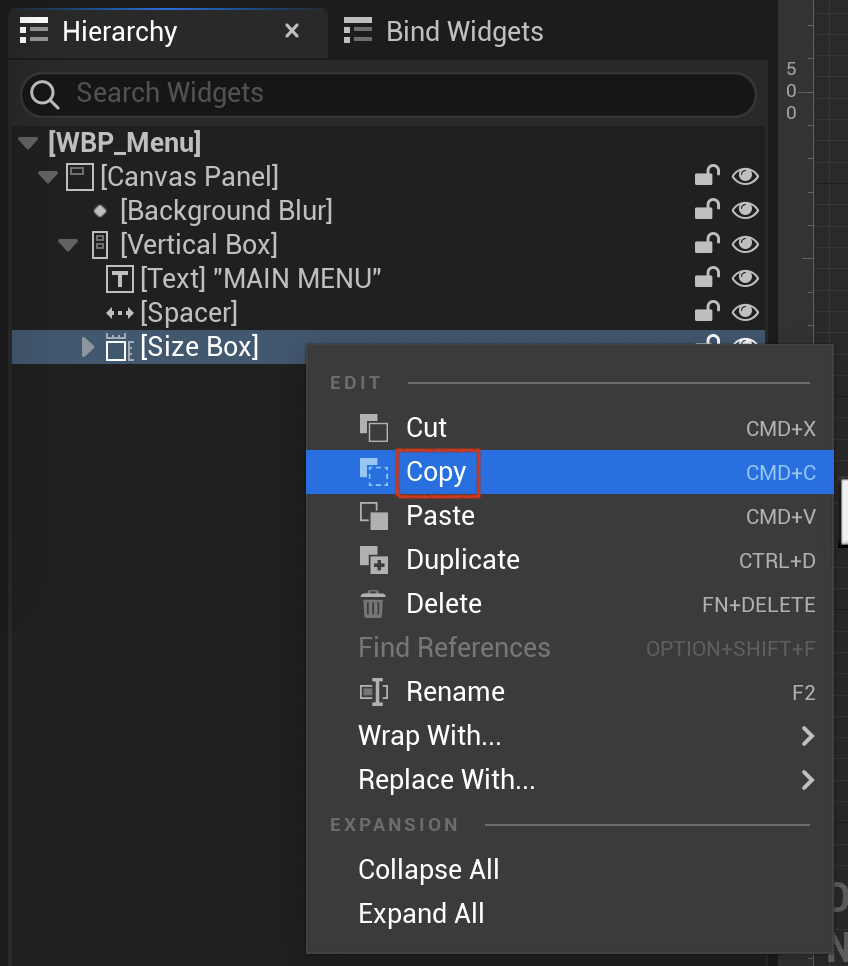Click the Canvas Panel widget icon
The width and height of the screenshot is (848, 966).
(x=80, y=177)
